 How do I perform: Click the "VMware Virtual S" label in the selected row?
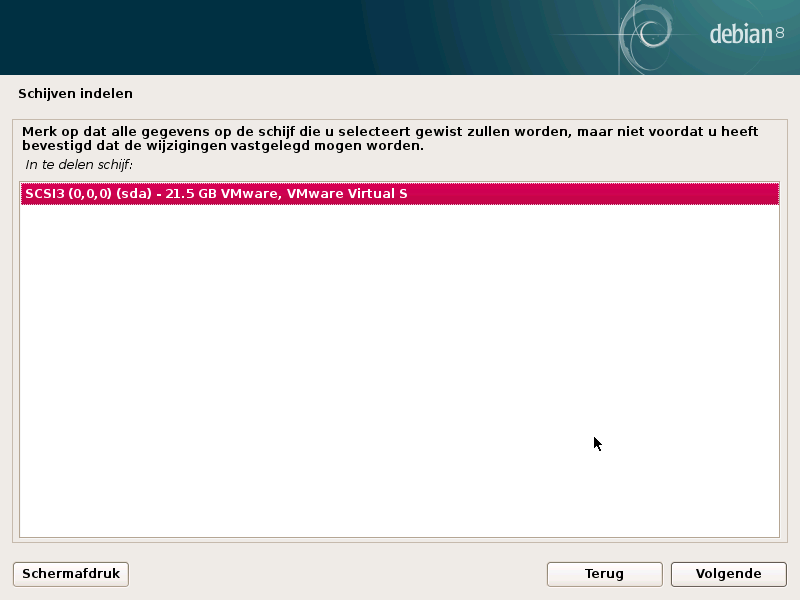pyautogui.click(x=347, y=193)
